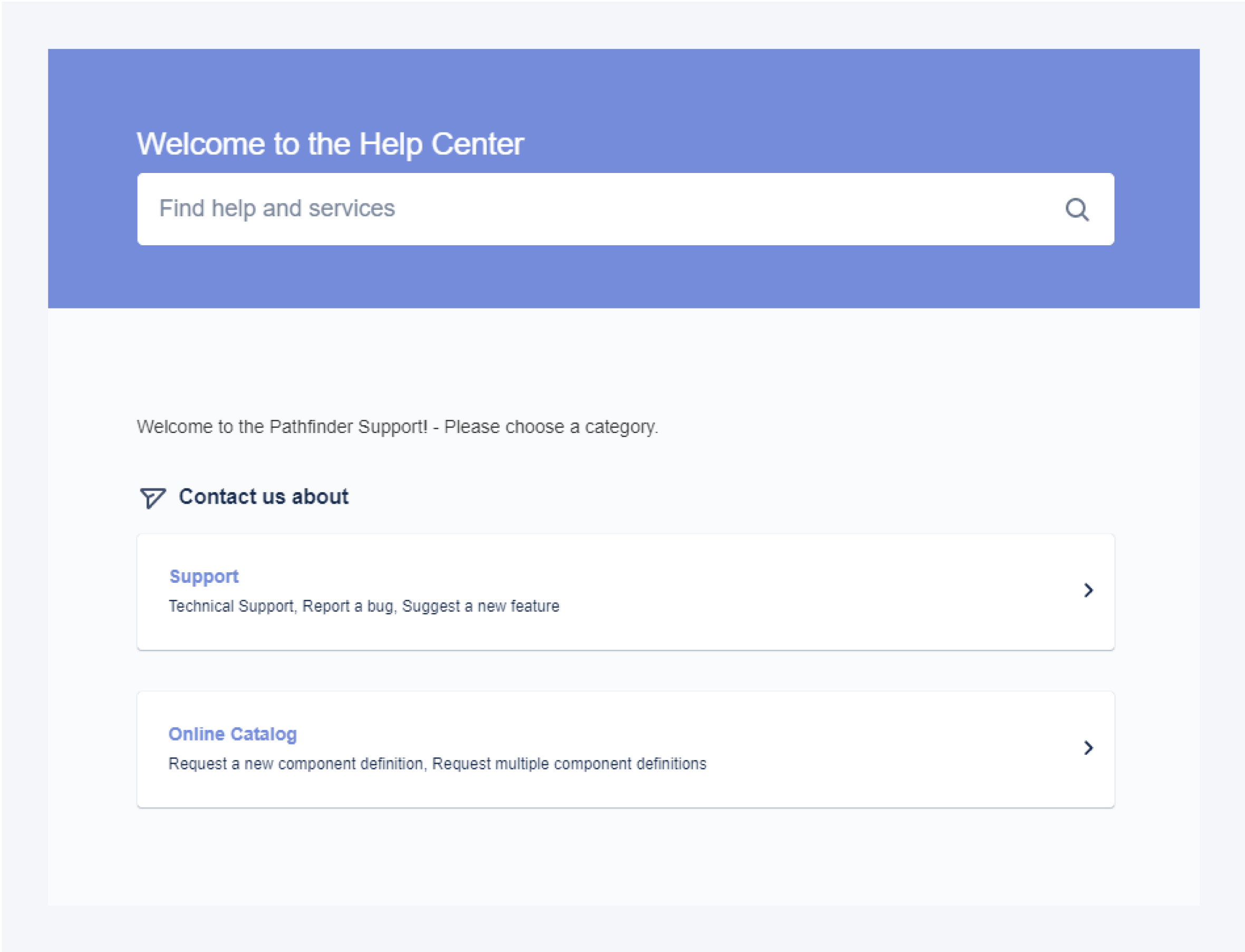Click the Please choose a category text
The image size is (1245, 952).
(x=551, y=427)
